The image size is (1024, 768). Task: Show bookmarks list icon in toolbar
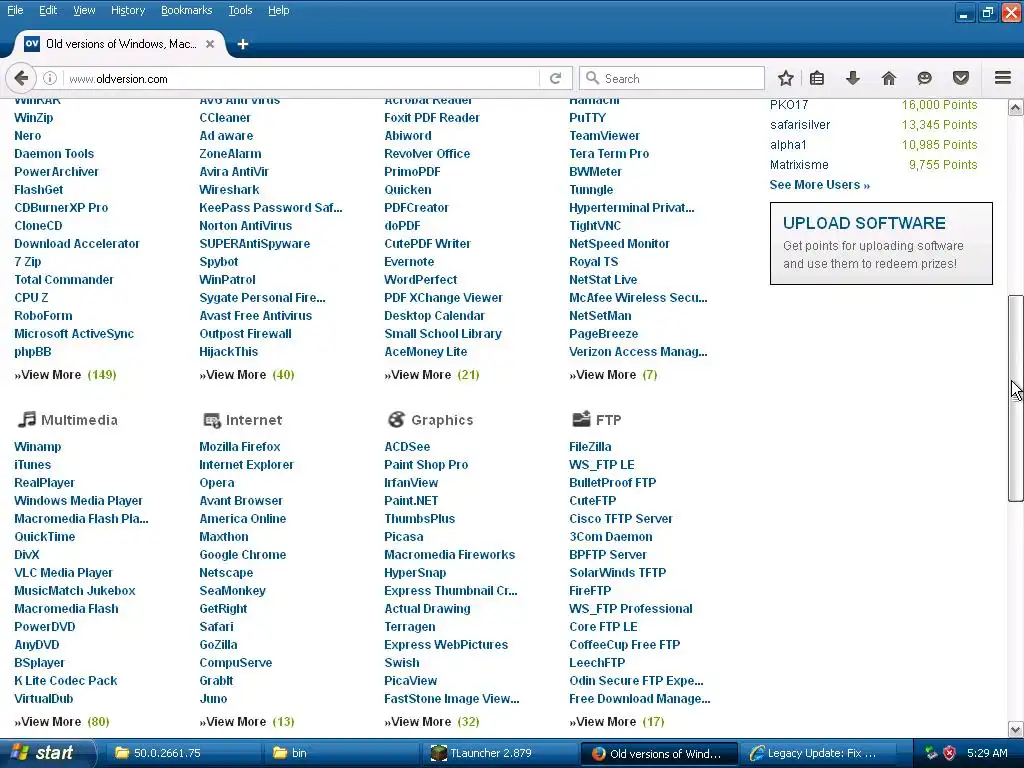click(816, 78)
